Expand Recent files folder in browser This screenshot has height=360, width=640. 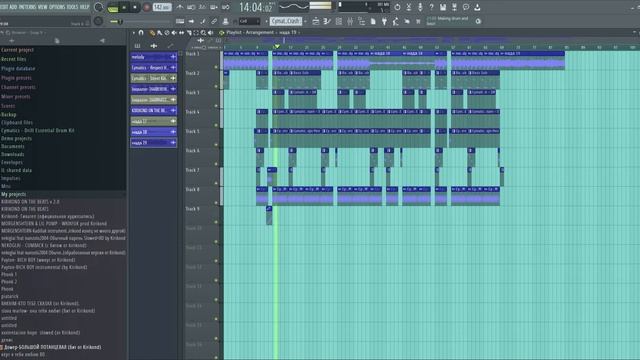13,59
